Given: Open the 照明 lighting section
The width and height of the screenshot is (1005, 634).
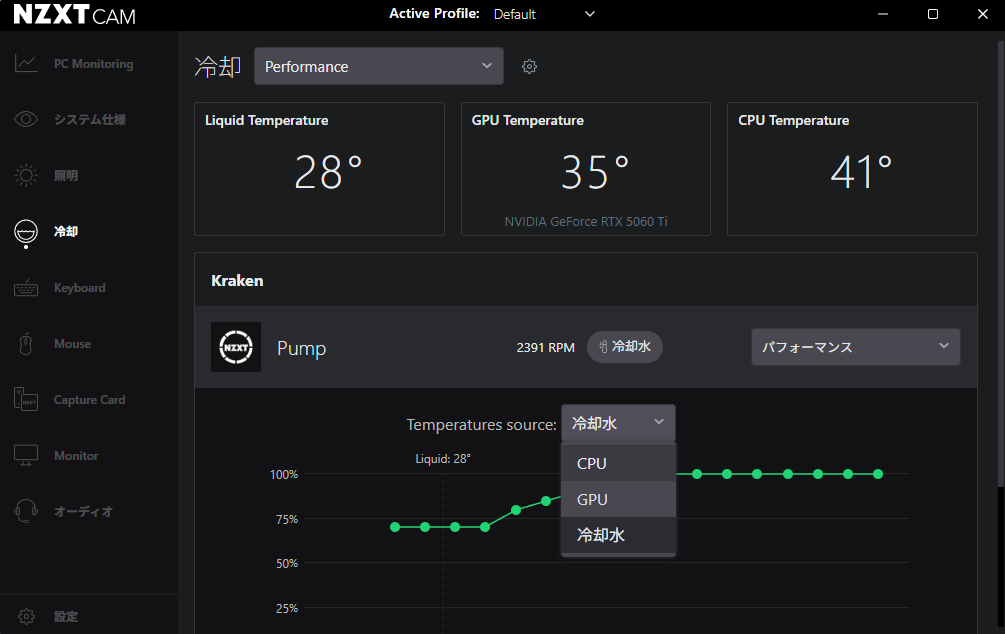Looking at the screenshot, I should (x=66, y=175).
